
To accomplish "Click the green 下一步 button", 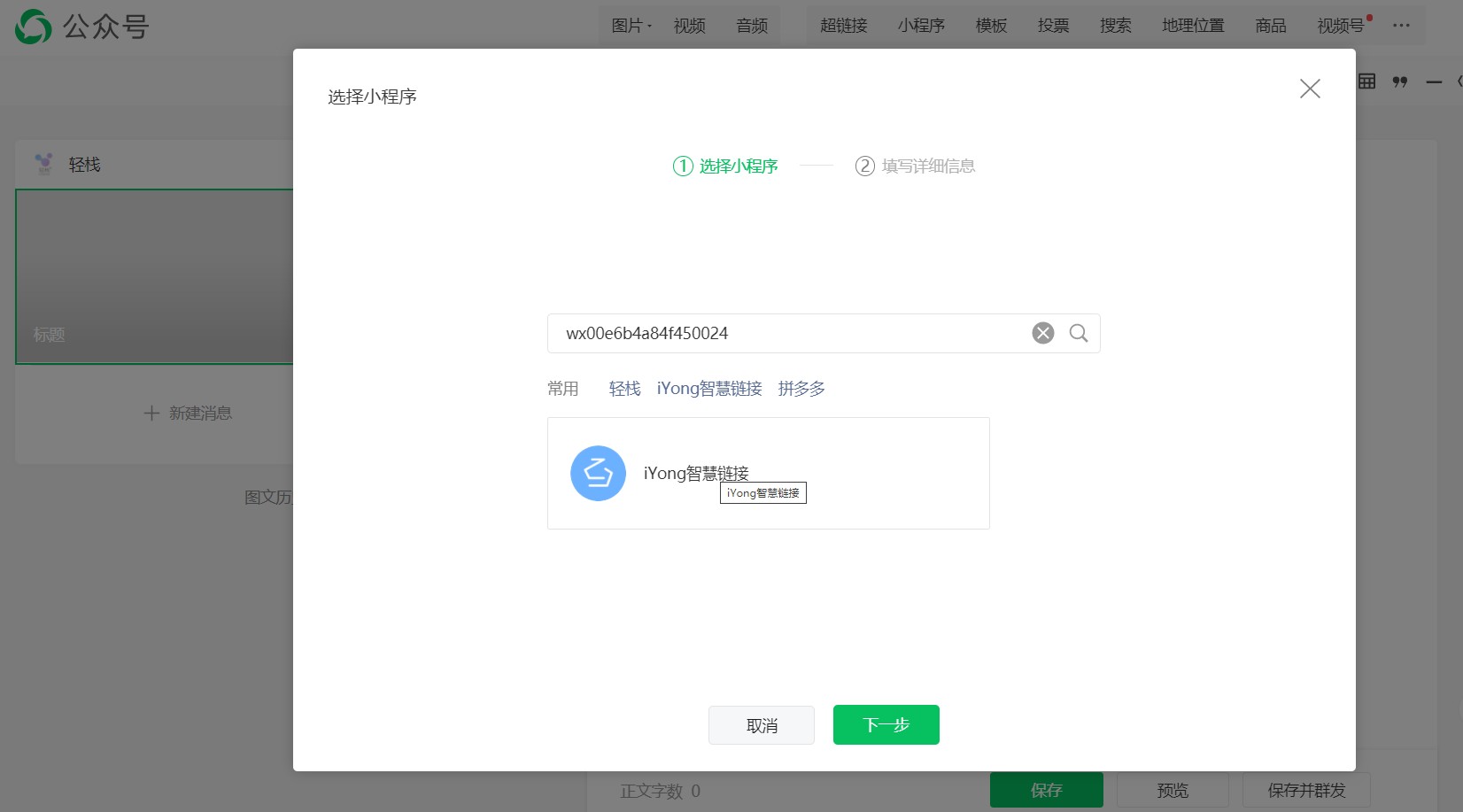I will coord(886,725).
